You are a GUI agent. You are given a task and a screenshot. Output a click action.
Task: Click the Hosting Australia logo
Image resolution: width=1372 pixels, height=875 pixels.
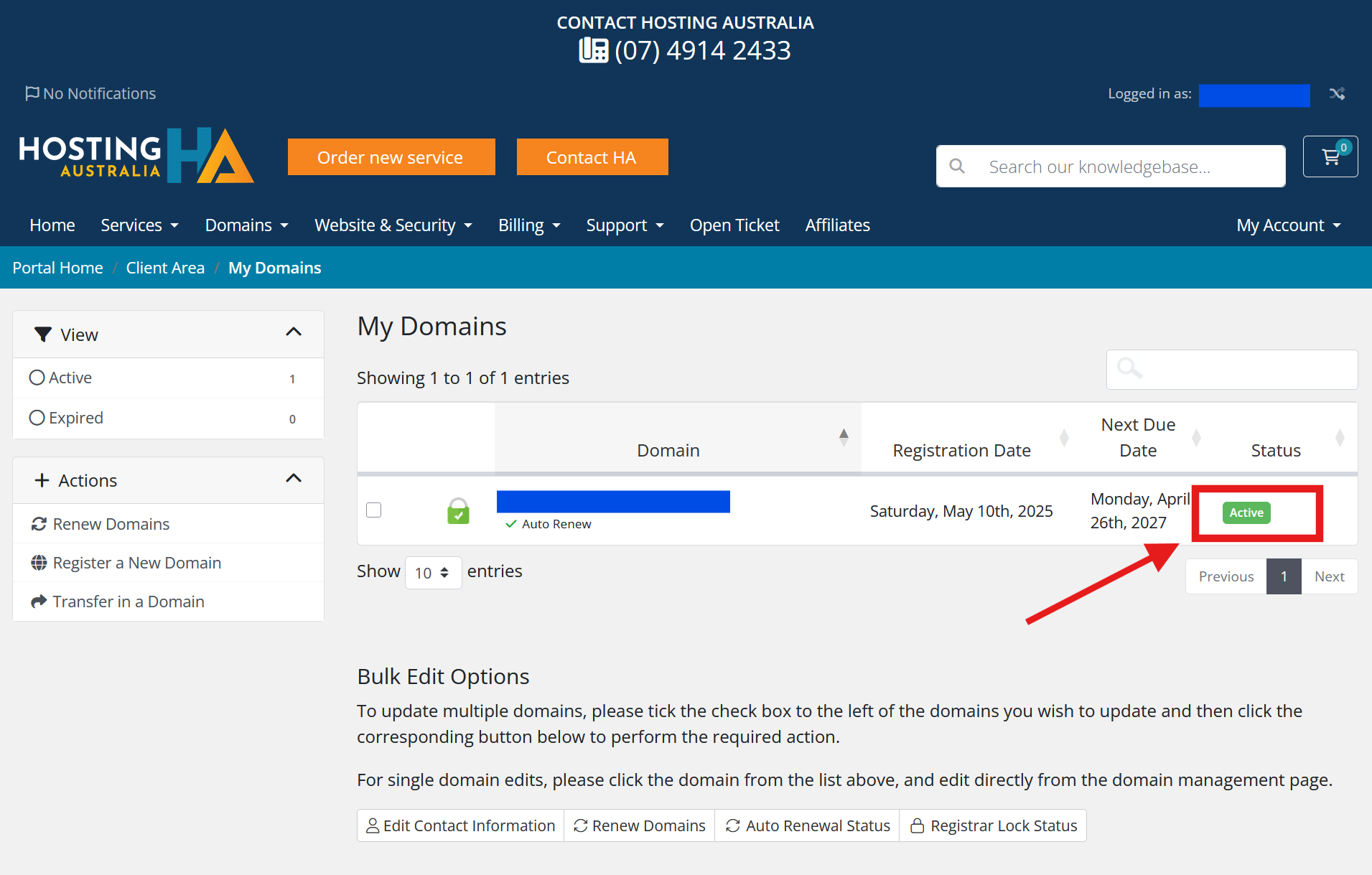[136, 156]
